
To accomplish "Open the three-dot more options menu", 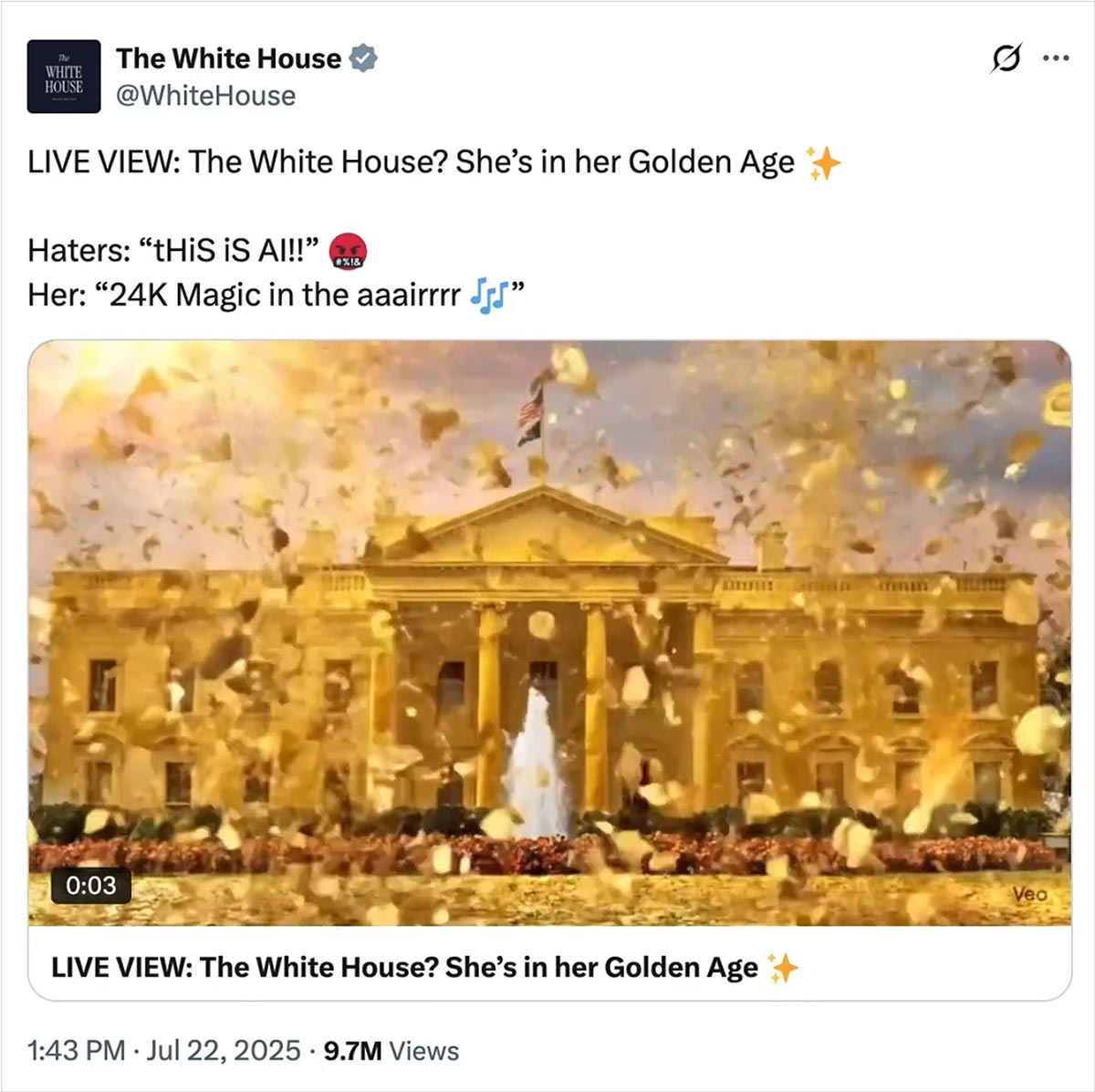I will pyautogui.click(x=1055, y=58).
